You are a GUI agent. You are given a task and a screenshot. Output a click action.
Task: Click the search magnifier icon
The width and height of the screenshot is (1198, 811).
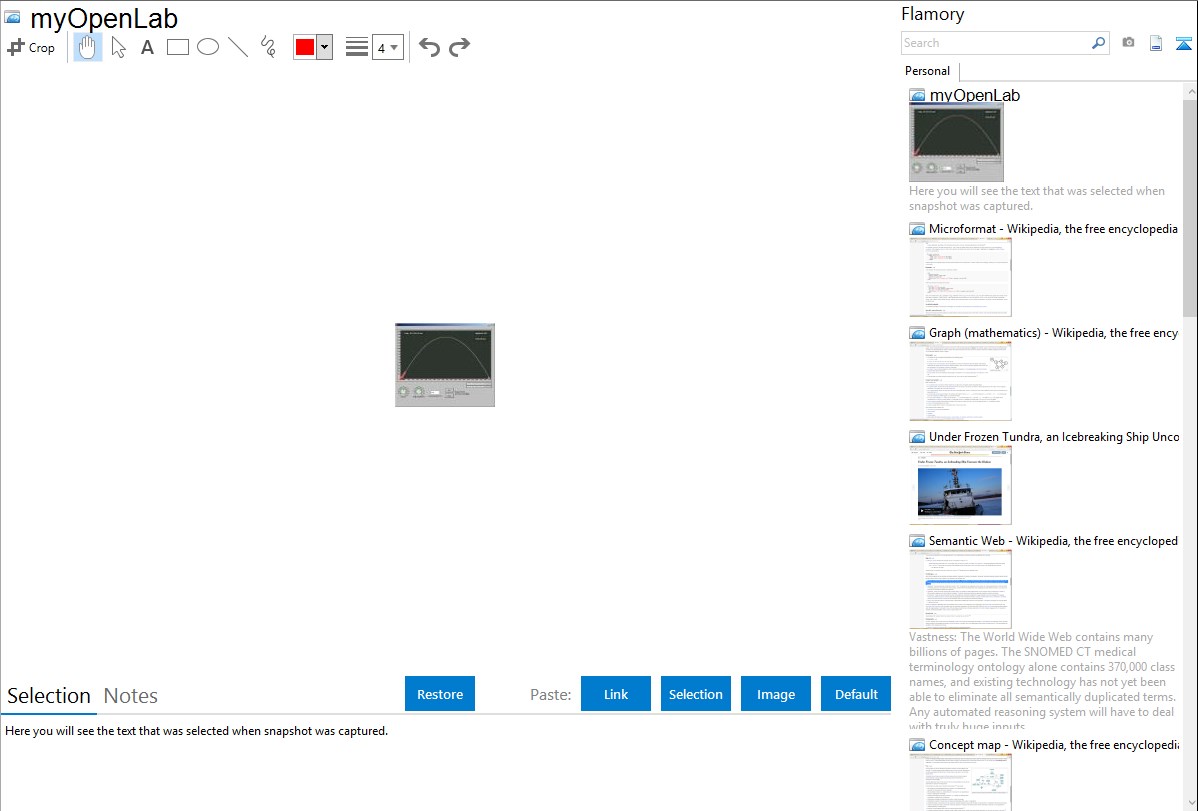(1099, 43)
